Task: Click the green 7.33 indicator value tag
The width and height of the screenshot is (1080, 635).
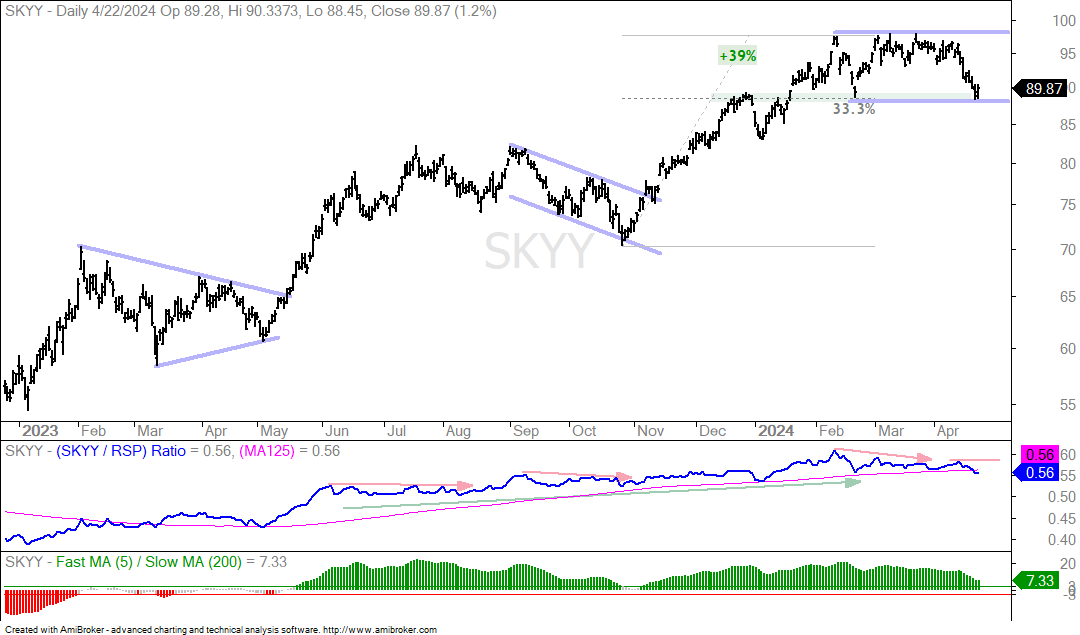Action: 1039,581
